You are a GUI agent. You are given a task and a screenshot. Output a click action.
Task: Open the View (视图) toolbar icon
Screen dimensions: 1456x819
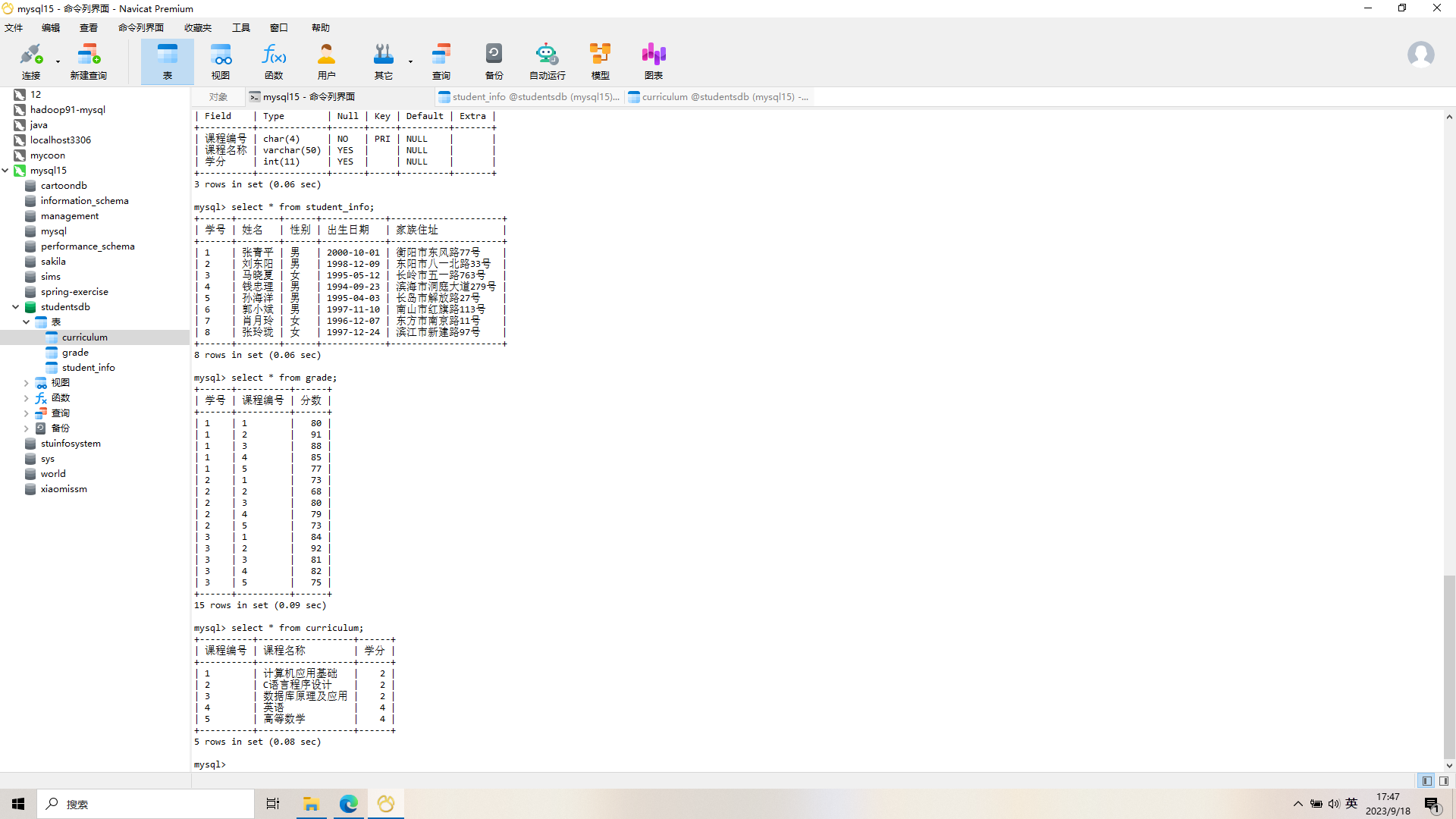click(221, 61)
